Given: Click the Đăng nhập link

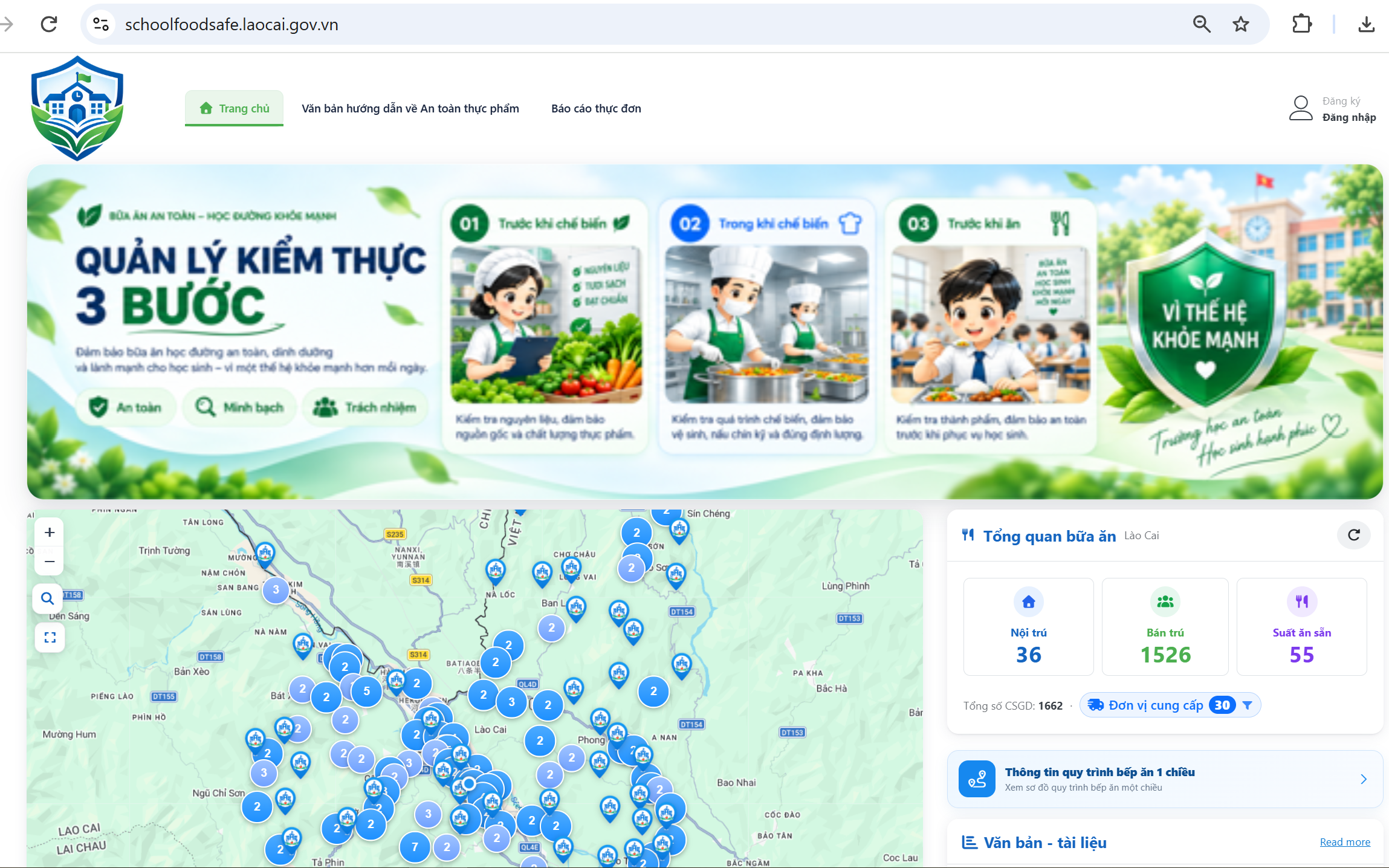Looking at the screenshot, I should [x=1349, y=117].
